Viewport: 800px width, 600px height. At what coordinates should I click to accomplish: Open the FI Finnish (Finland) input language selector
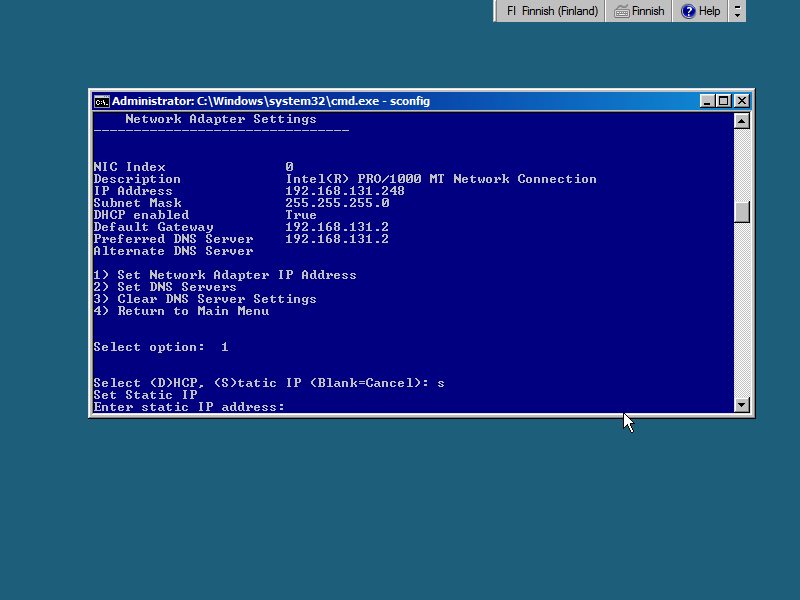click(552, 11)
